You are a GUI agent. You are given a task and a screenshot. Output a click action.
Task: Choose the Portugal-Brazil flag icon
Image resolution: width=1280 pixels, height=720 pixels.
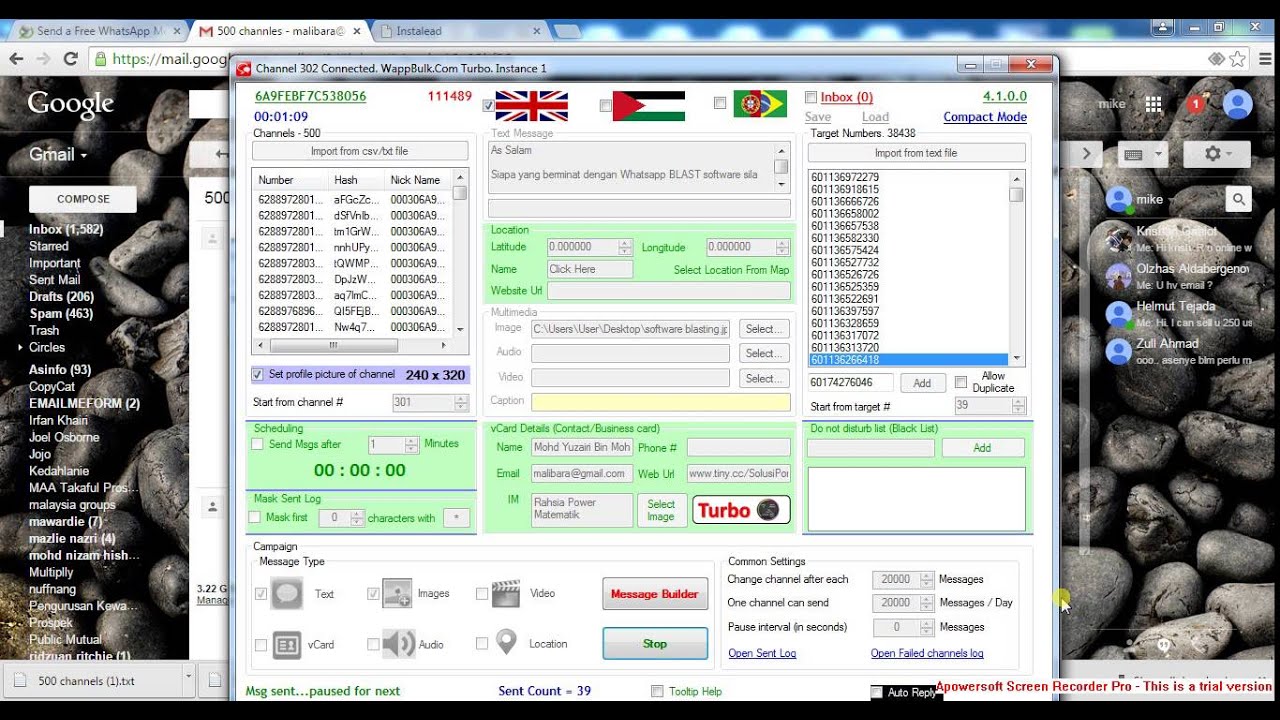(760, 104)
